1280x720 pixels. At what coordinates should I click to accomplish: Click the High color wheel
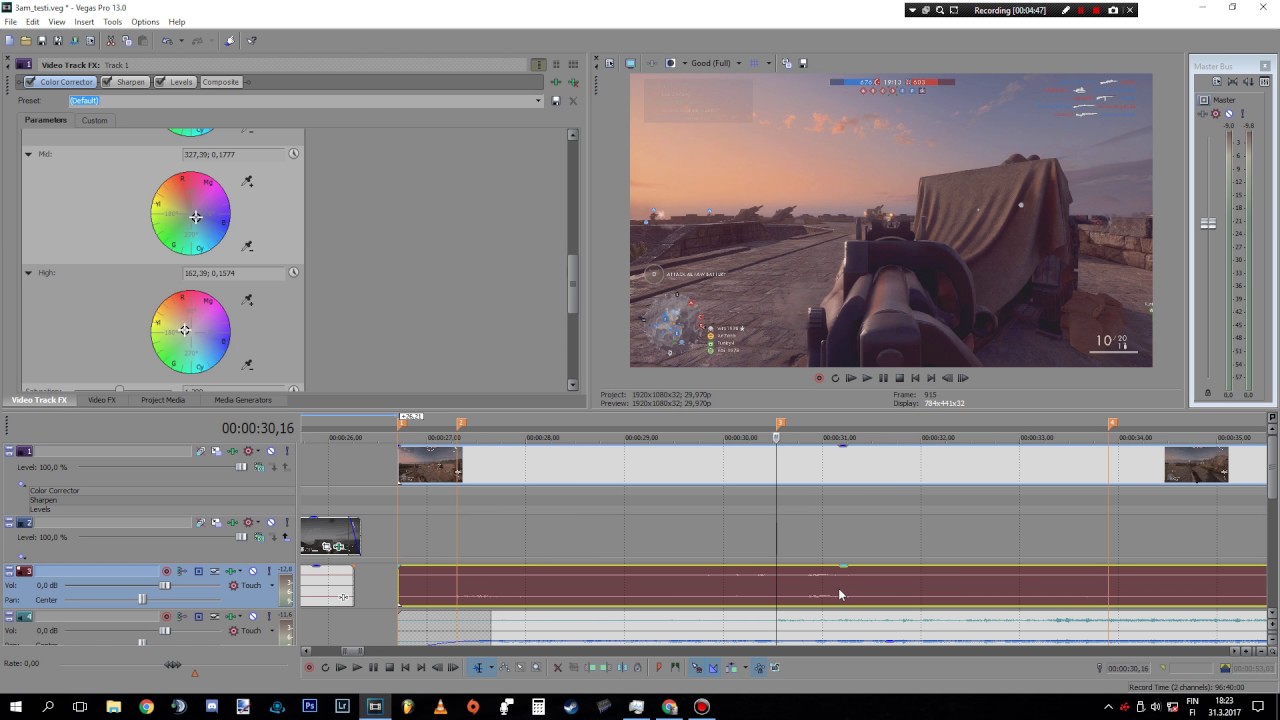191,332
